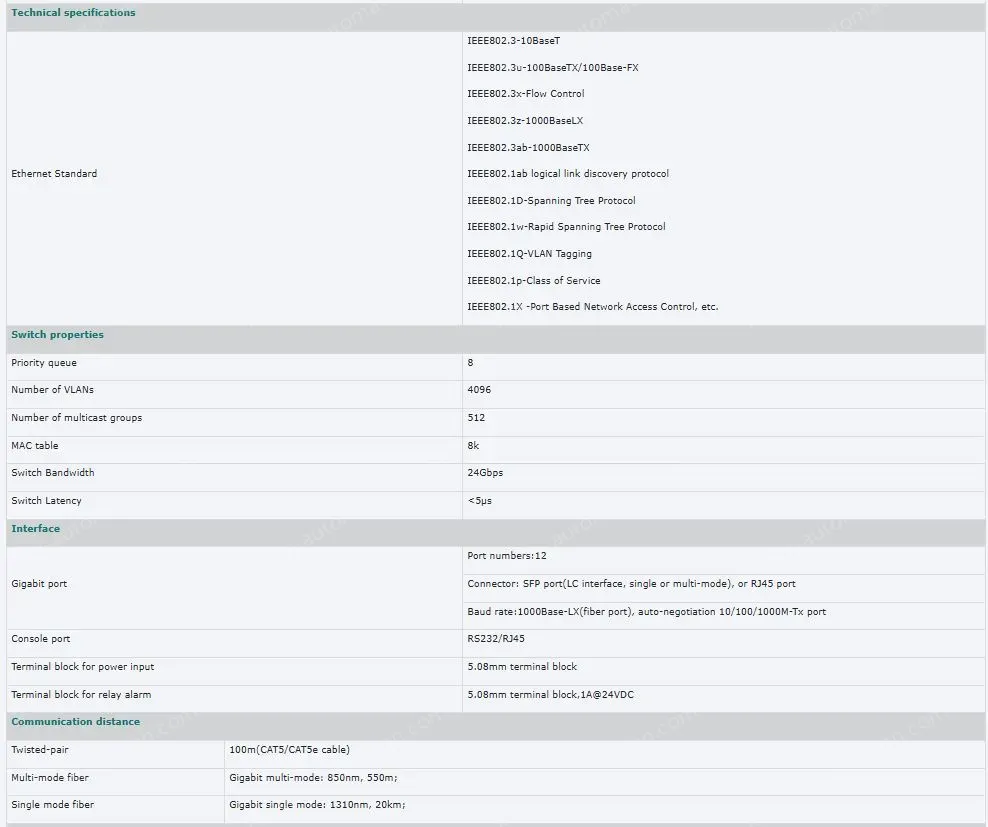Click the Gigabit port label

pyautogui.click(x=39, y=584)
